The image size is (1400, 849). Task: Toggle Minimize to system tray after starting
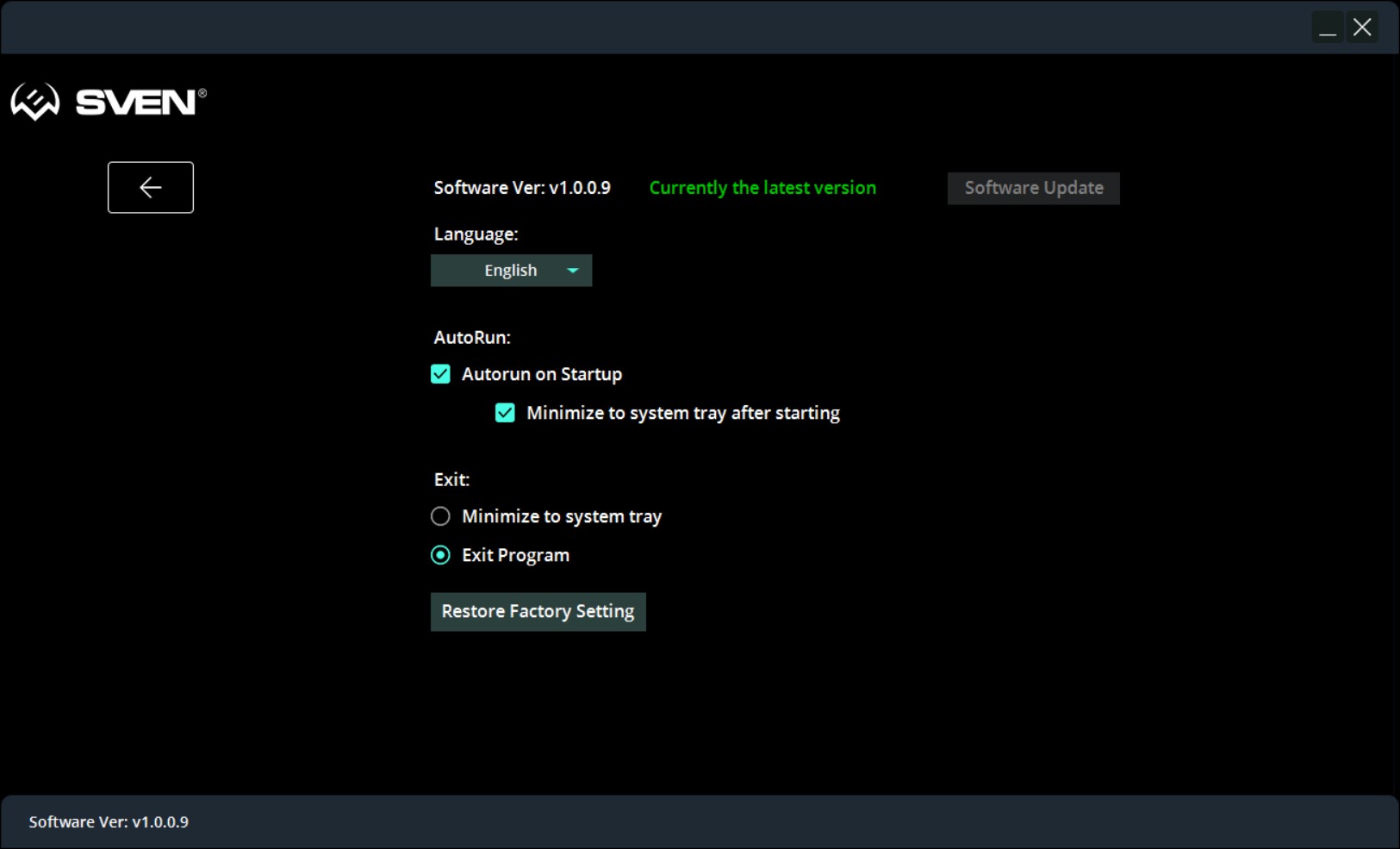(505, 413)
